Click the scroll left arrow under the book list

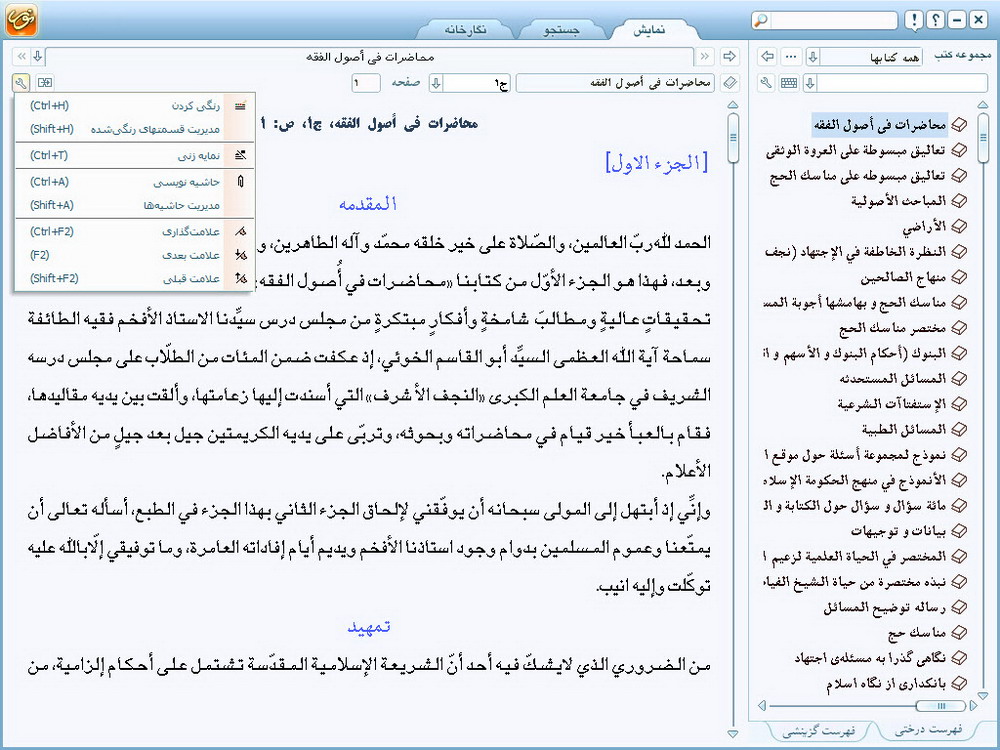point(761,705)
